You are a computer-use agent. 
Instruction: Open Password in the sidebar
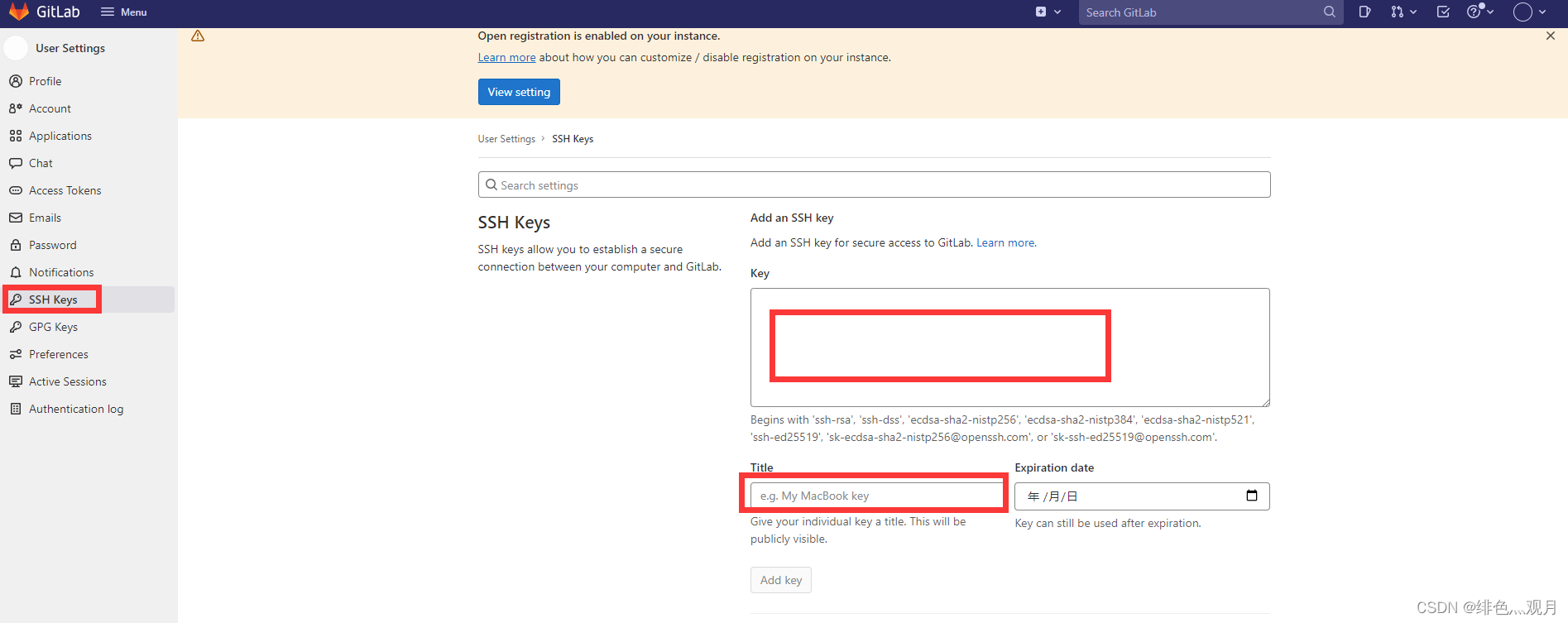89,245
